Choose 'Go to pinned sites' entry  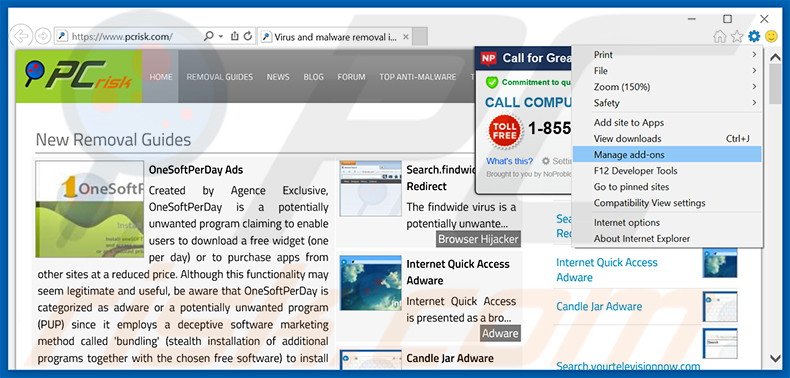click(x=667, y=187)
